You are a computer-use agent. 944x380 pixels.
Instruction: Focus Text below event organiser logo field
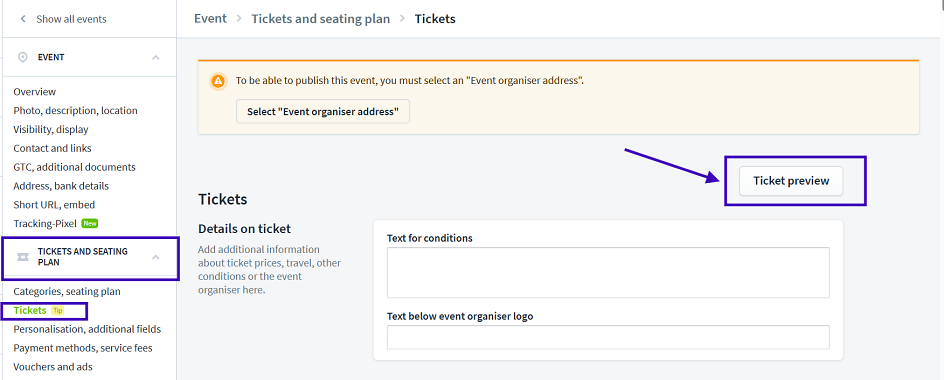pos(608,337)
